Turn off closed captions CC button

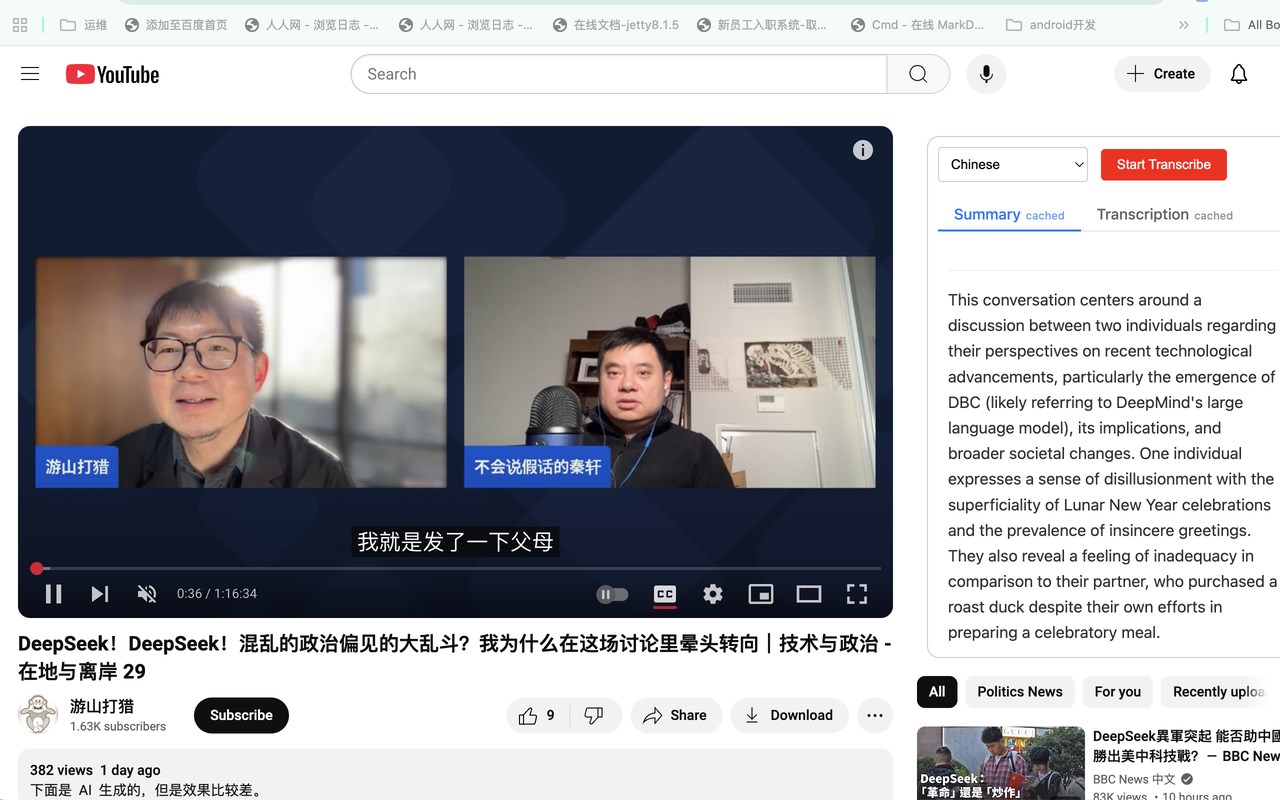tap(665, 594)
